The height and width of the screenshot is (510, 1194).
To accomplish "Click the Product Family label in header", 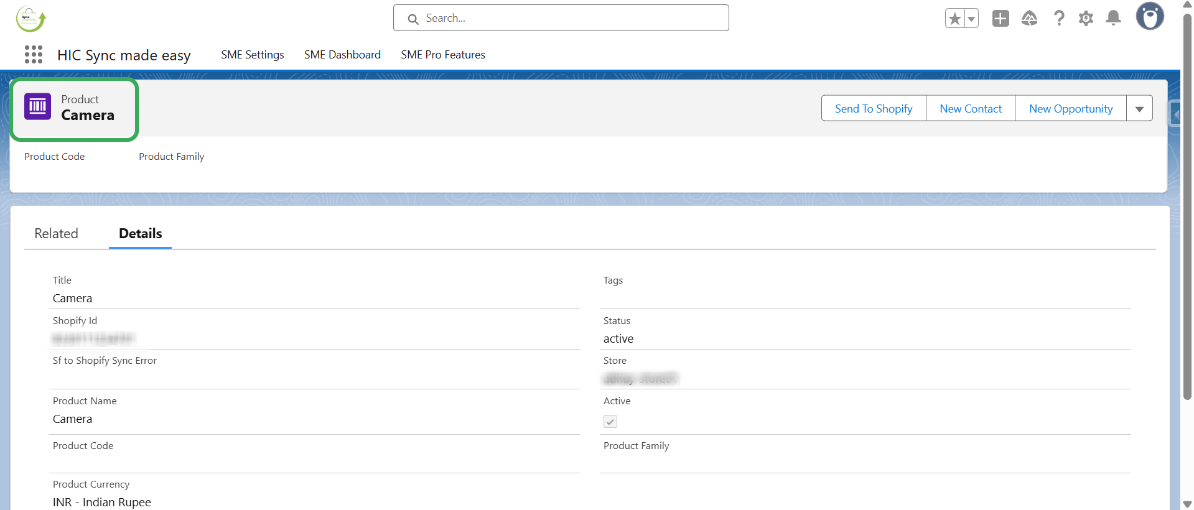I will tap(171, 157).
